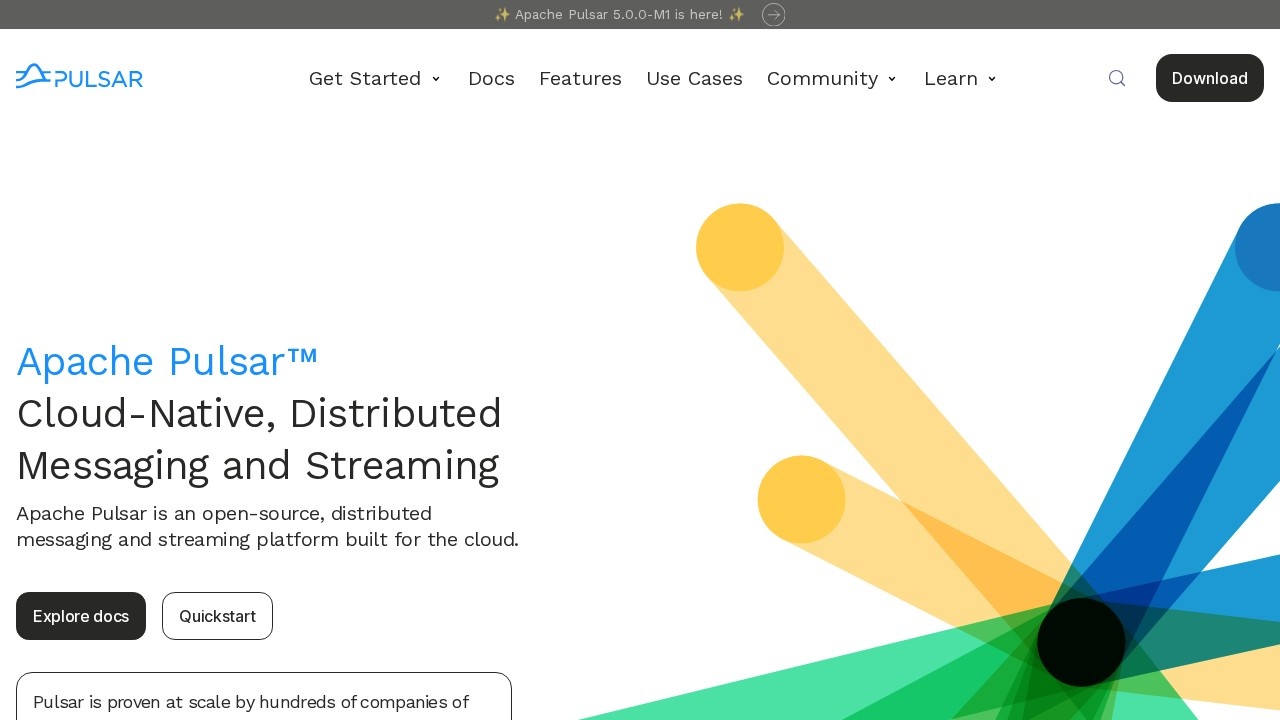The image size is (1280, 720).
Task: Click the Download button
Action: 1210,78
